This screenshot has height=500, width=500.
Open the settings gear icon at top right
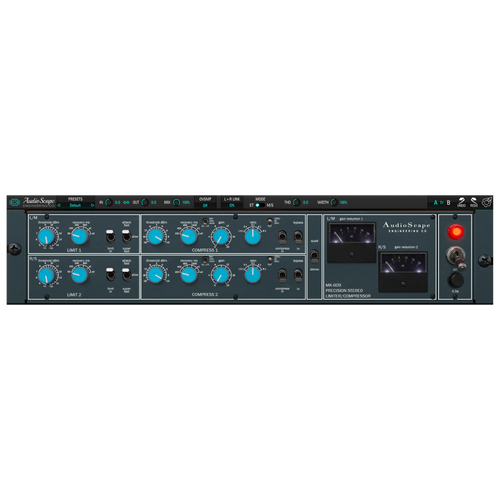[x=487, y=202]
